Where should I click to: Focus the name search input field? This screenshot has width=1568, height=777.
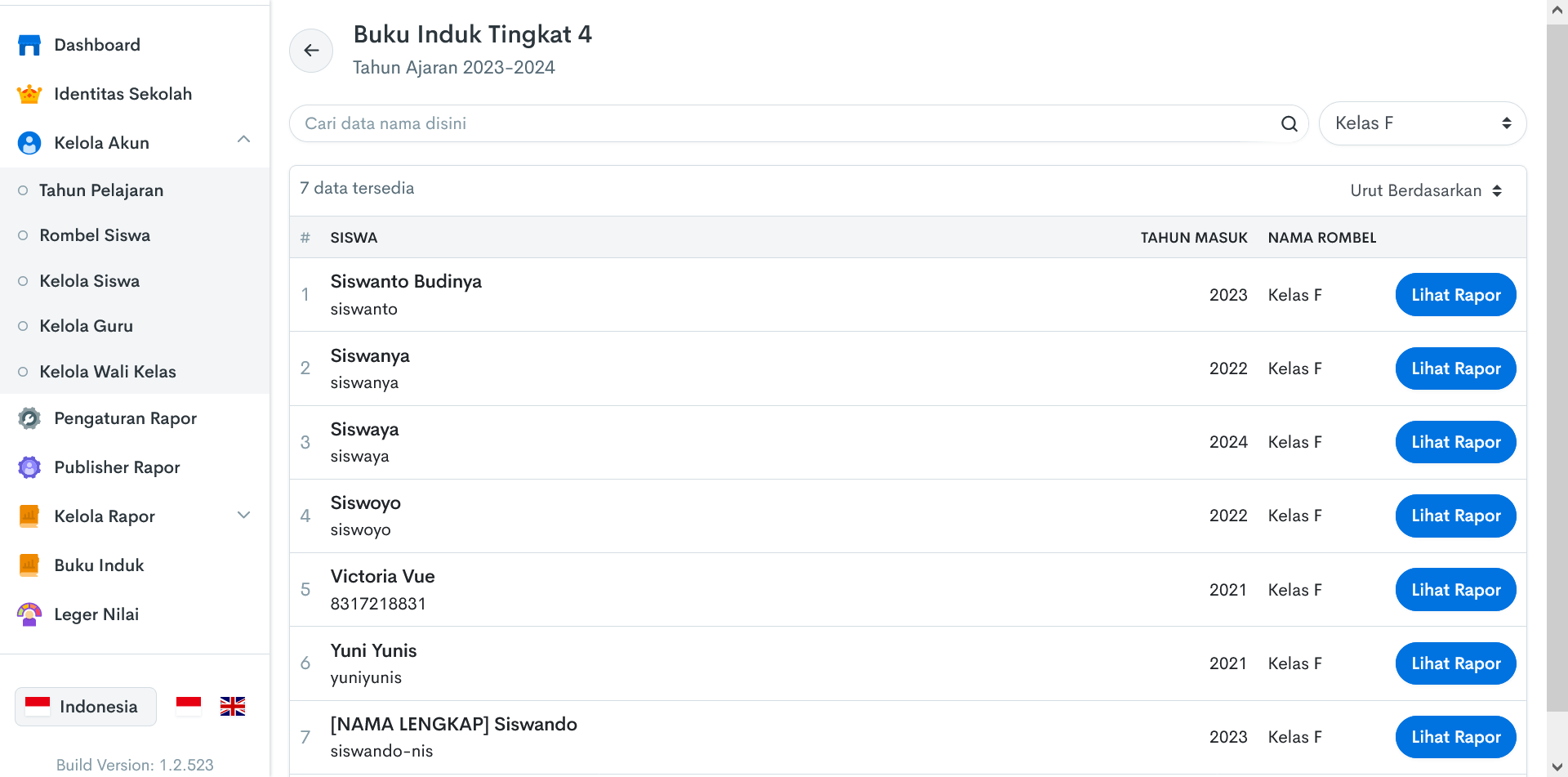784,123
